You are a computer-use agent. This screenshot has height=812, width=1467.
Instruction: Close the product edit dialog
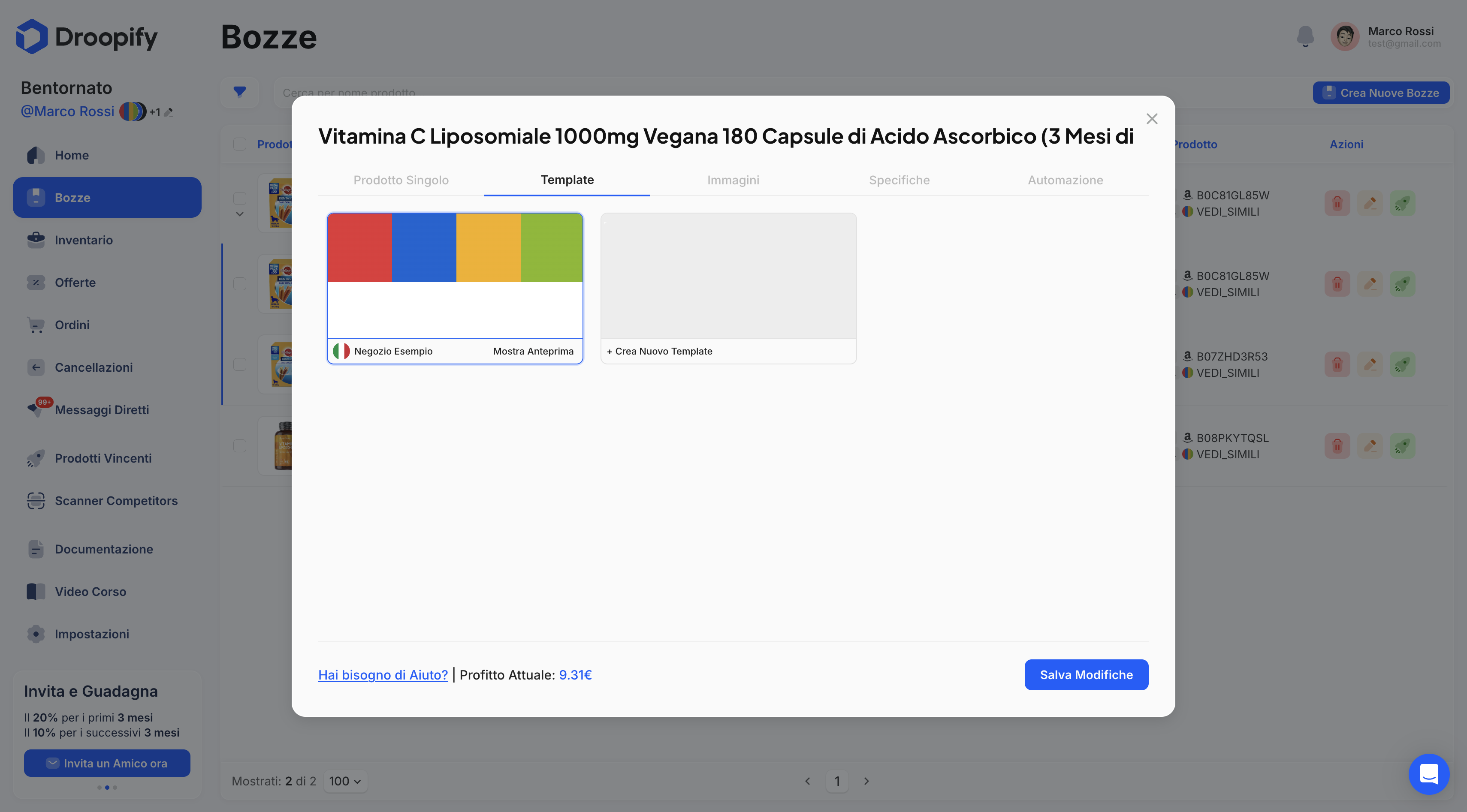click(x=1151, y=118)
